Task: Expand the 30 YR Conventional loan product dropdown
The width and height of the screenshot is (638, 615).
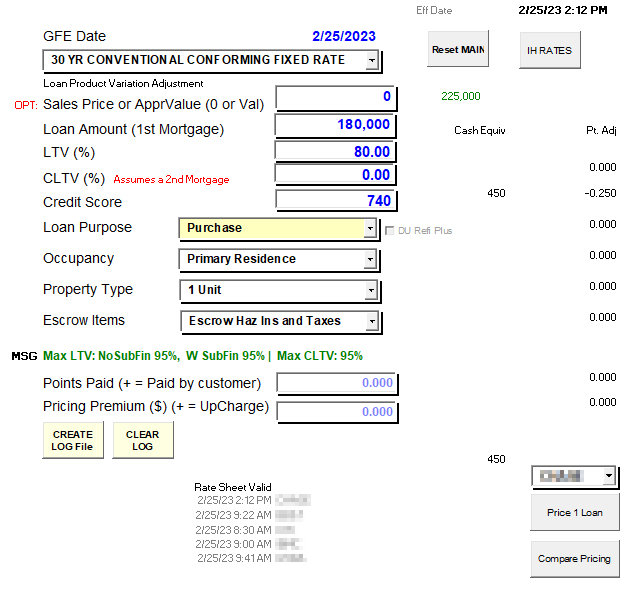Action: (371, 61)
